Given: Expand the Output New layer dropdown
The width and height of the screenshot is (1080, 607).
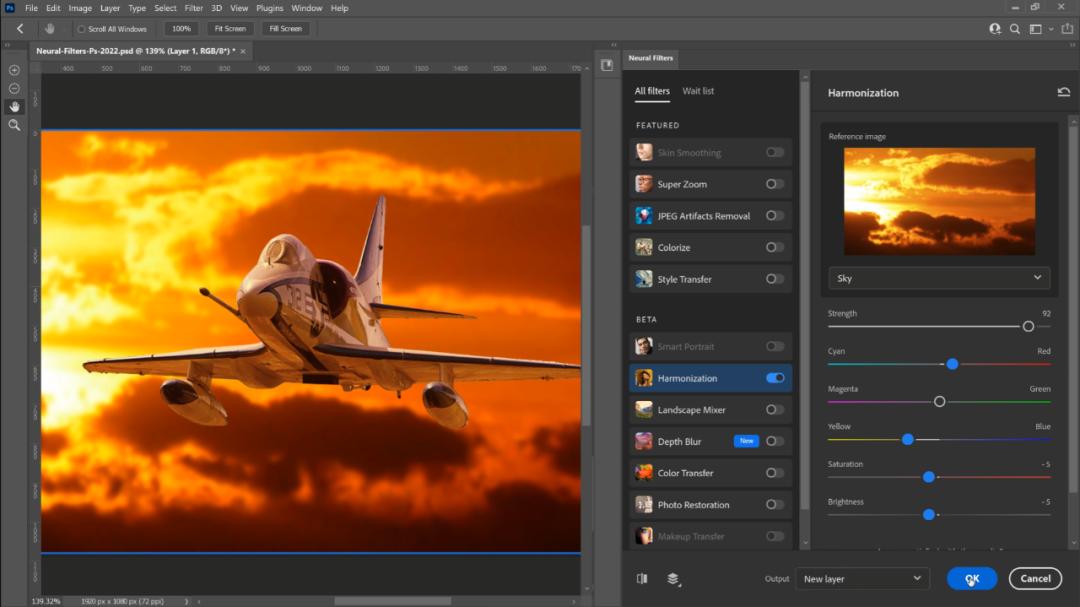Looking at the screenshot, I should (862, 578).
